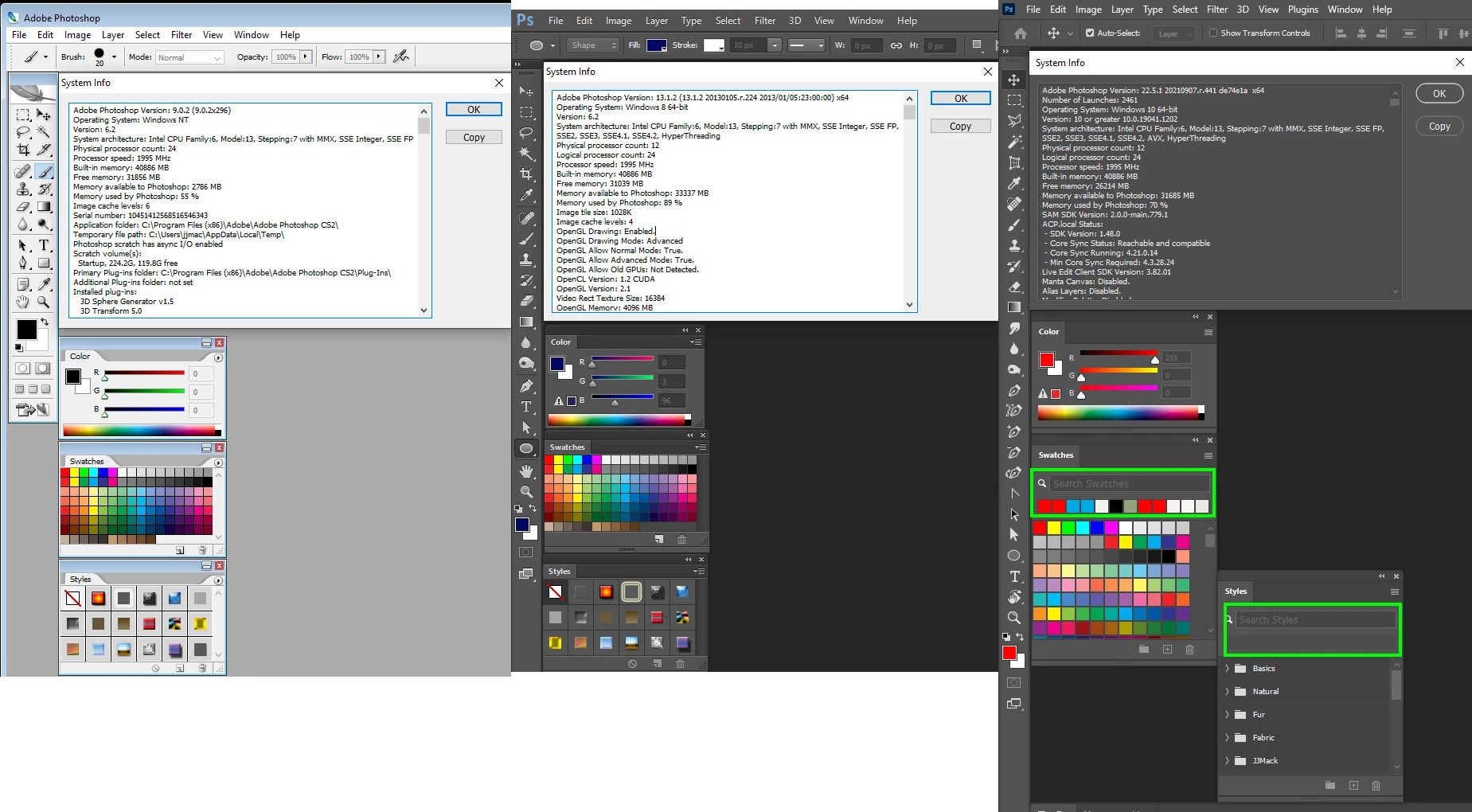Select Polygonal Lasso tool in right Photoshop toolbar
Viewport: 1472px width, 812px height.
point(1014,121)
